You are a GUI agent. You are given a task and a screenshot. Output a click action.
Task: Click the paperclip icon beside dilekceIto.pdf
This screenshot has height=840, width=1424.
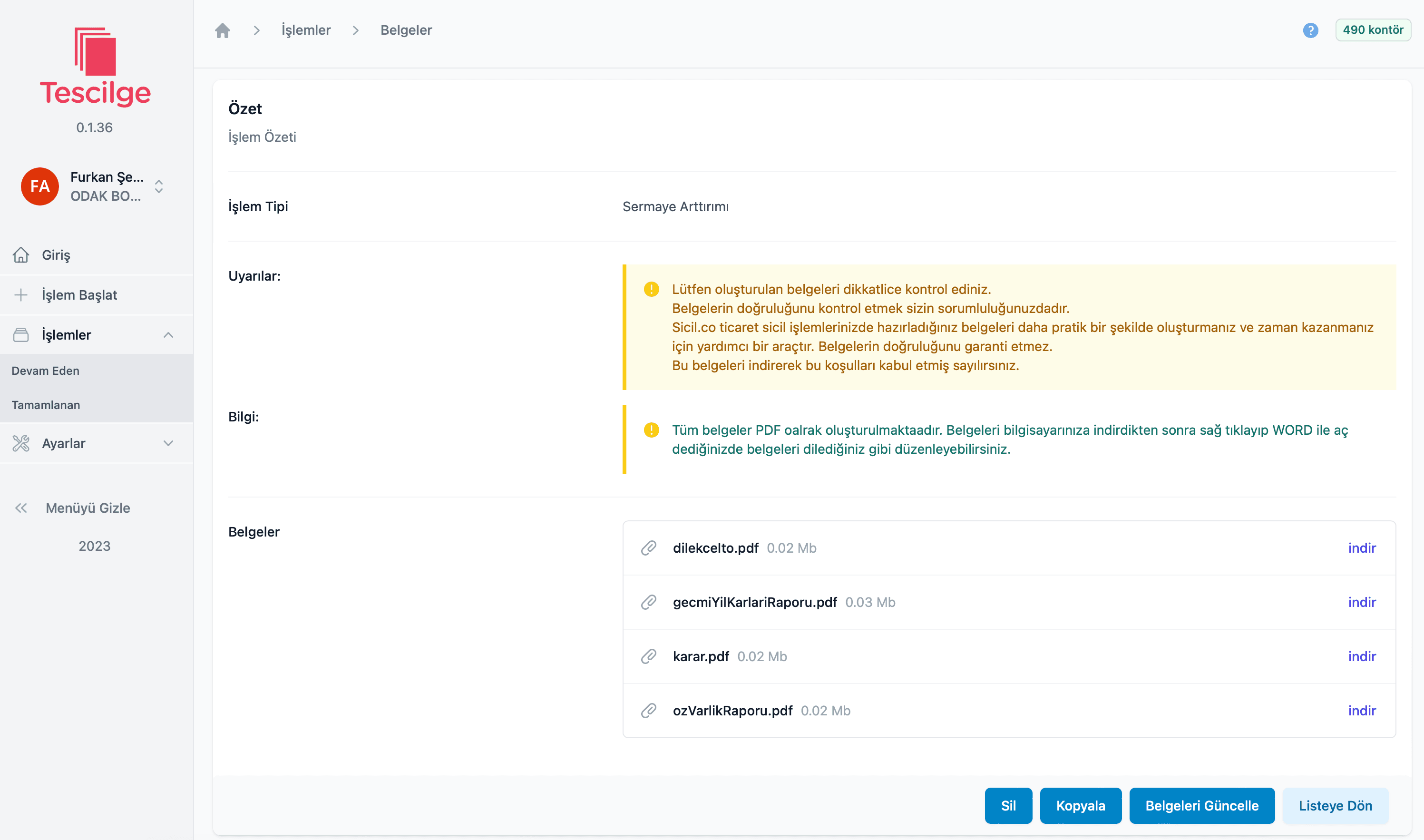[x=649, y=548]
